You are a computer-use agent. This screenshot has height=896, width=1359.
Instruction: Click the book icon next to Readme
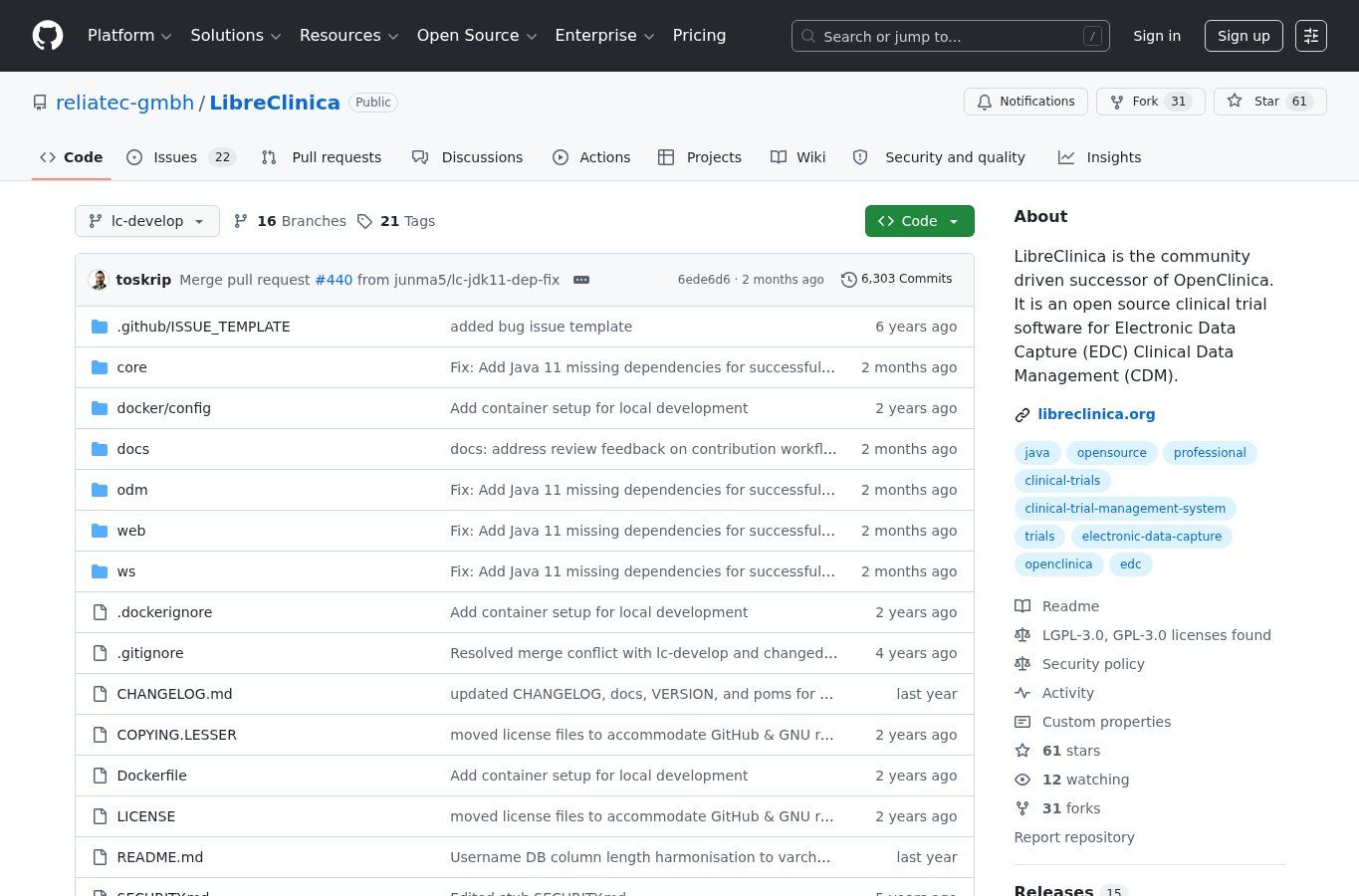[x=1022, y=606]
